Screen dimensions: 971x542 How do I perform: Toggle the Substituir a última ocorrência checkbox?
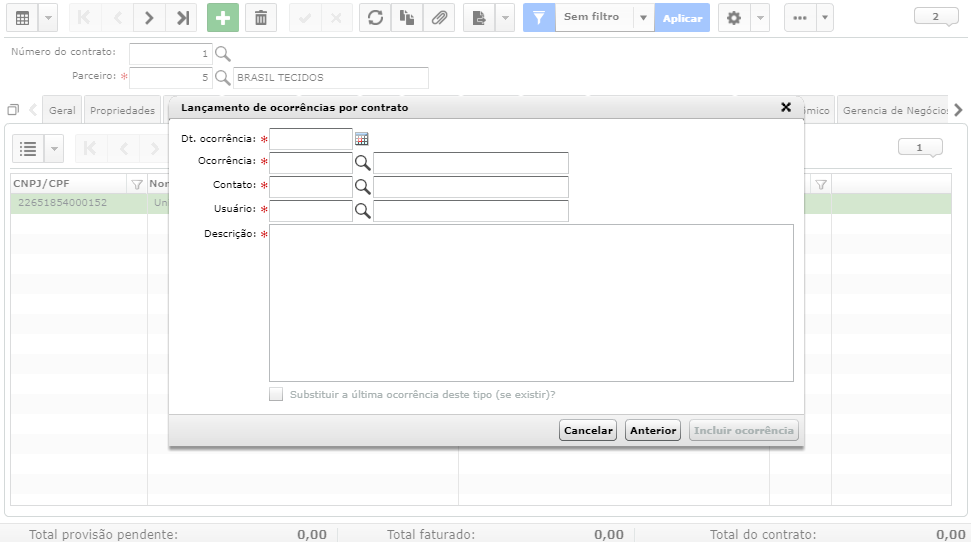coord(276,394)
